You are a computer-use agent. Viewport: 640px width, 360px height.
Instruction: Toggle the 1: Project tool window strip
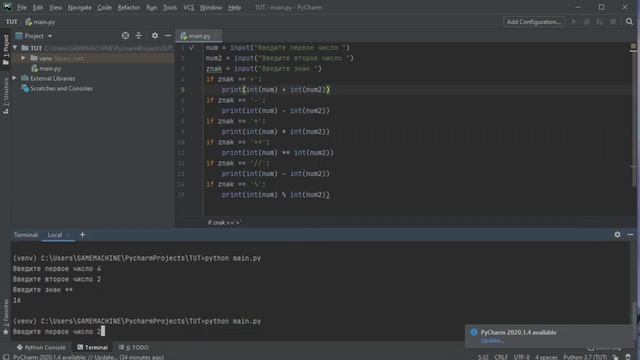pos(6,49)
